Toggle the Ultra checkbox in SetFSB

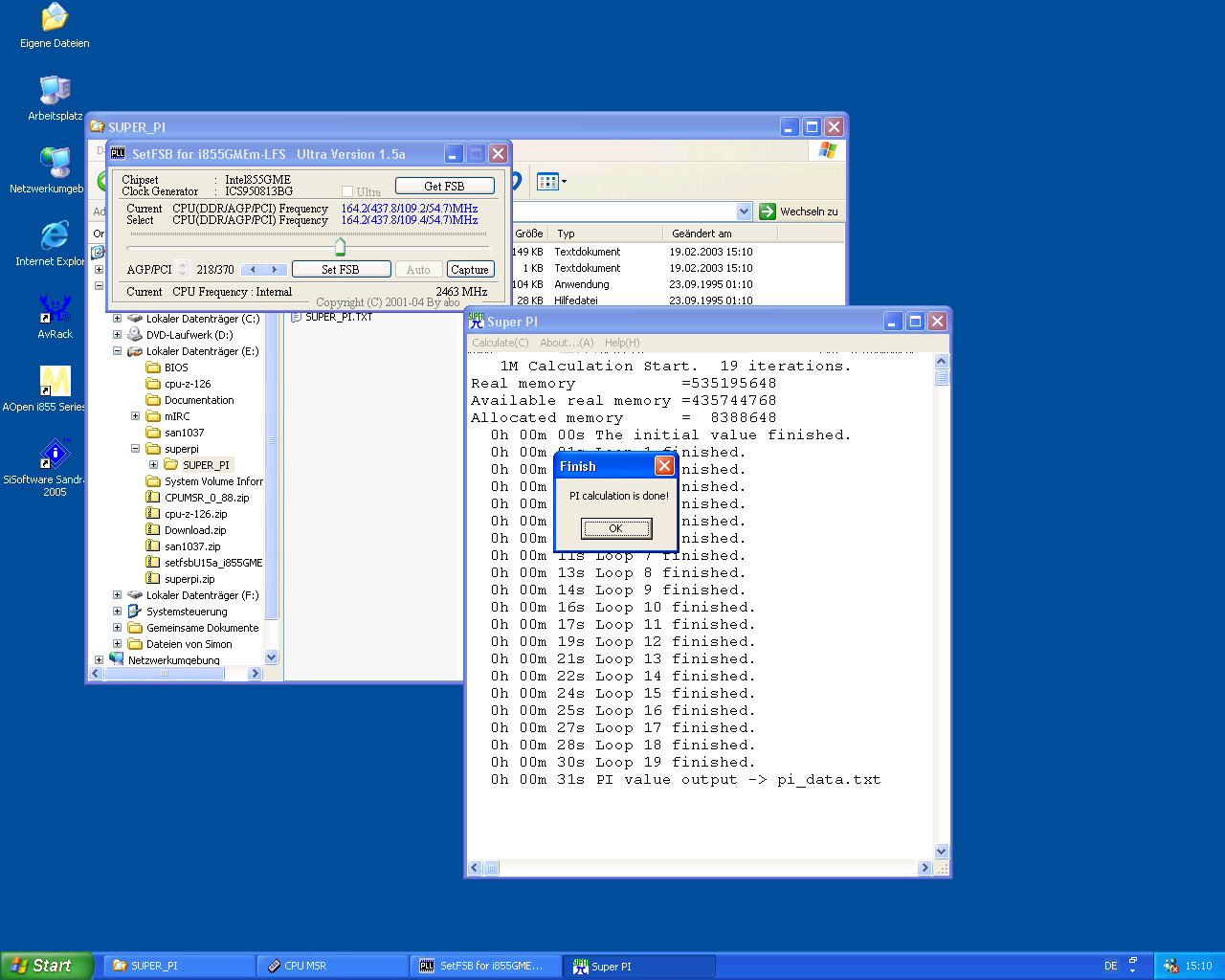pyautogui.click(x=347, y=191)
